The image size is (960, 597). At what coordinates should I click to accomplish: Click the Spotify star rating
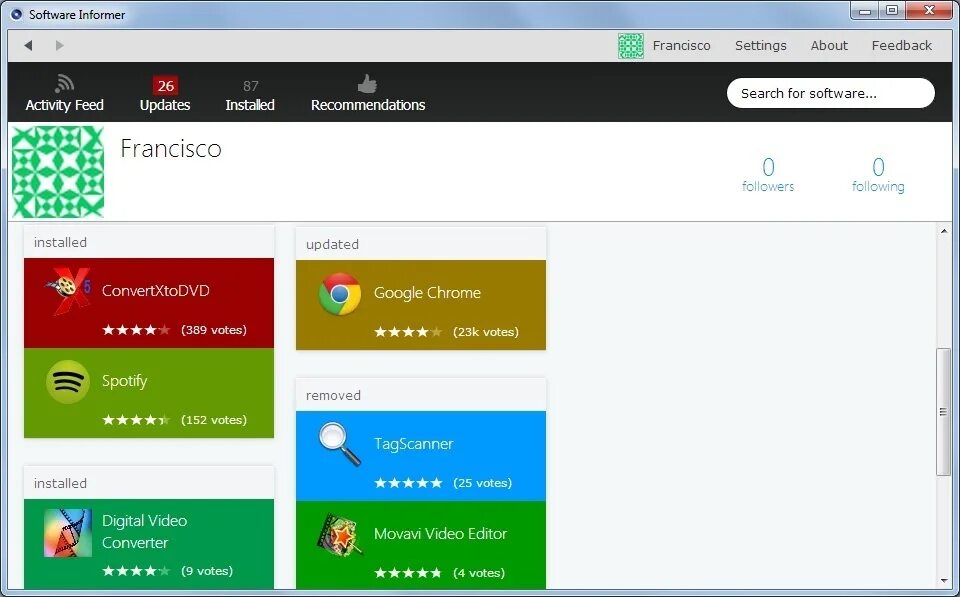136,420
